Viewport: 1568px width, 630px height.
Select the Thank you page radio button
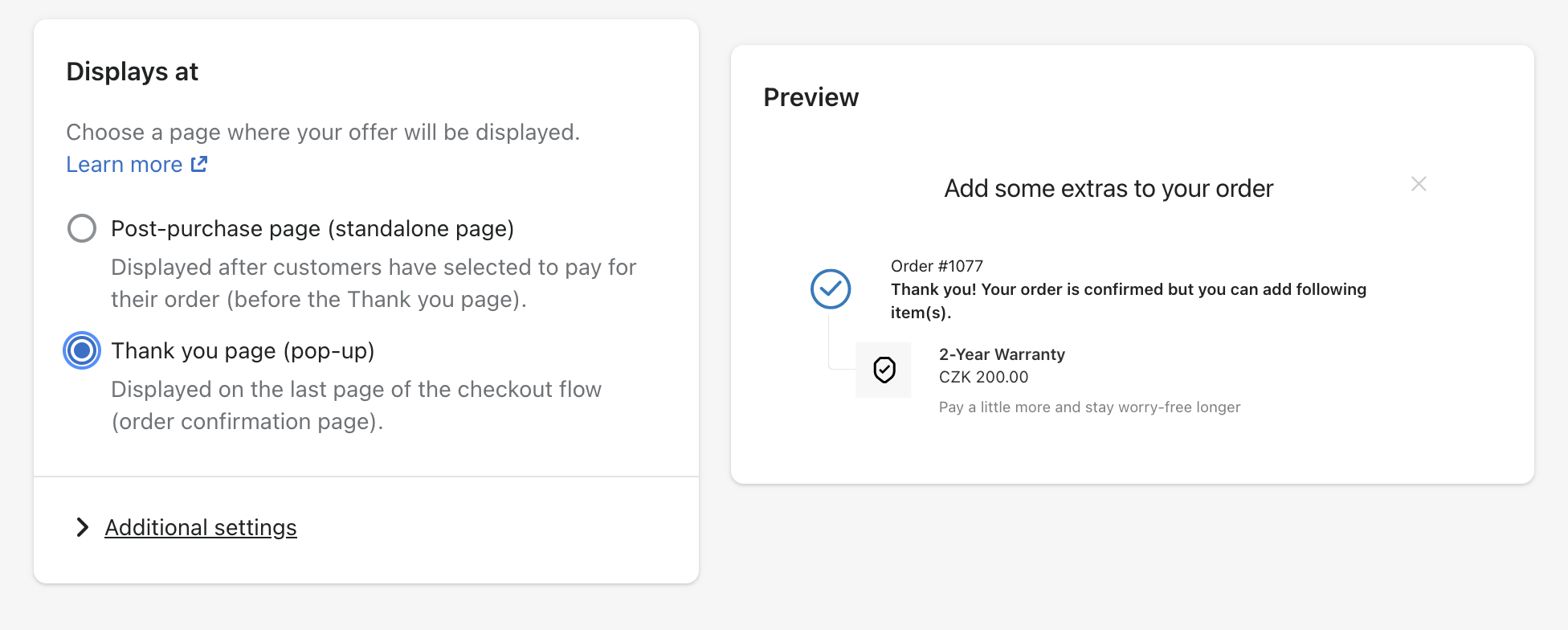81,350
